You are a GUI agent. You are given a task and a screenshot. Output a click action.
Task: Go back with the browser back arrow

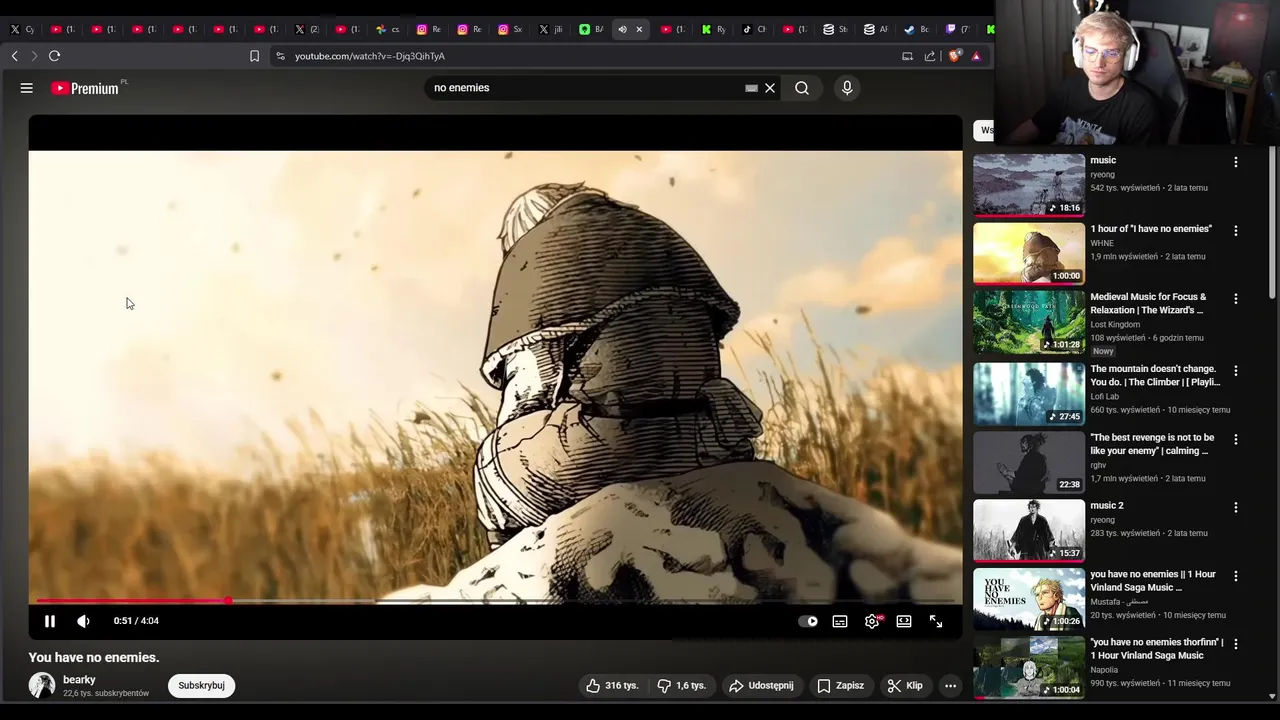(15, 56)
